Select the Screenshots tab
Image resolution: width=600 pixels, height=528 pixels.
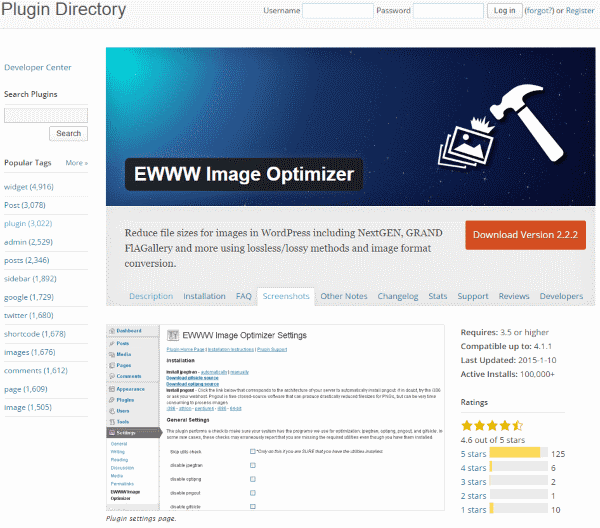tap(286, 296)
